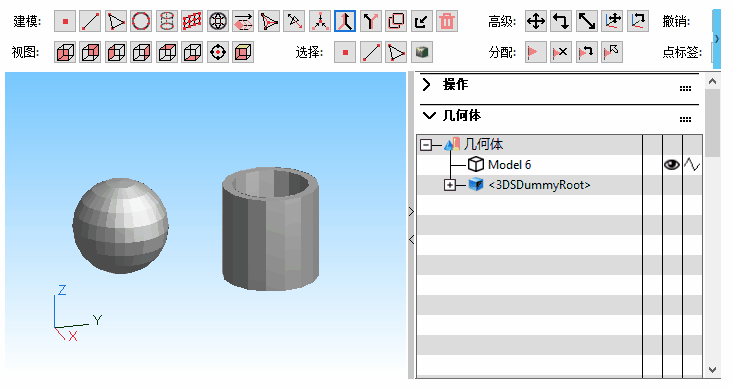The width and height of the screenshot is (732, 388).
Task: Select the create triangle face tool in 建模 row
Action: [x=116, y=21]
